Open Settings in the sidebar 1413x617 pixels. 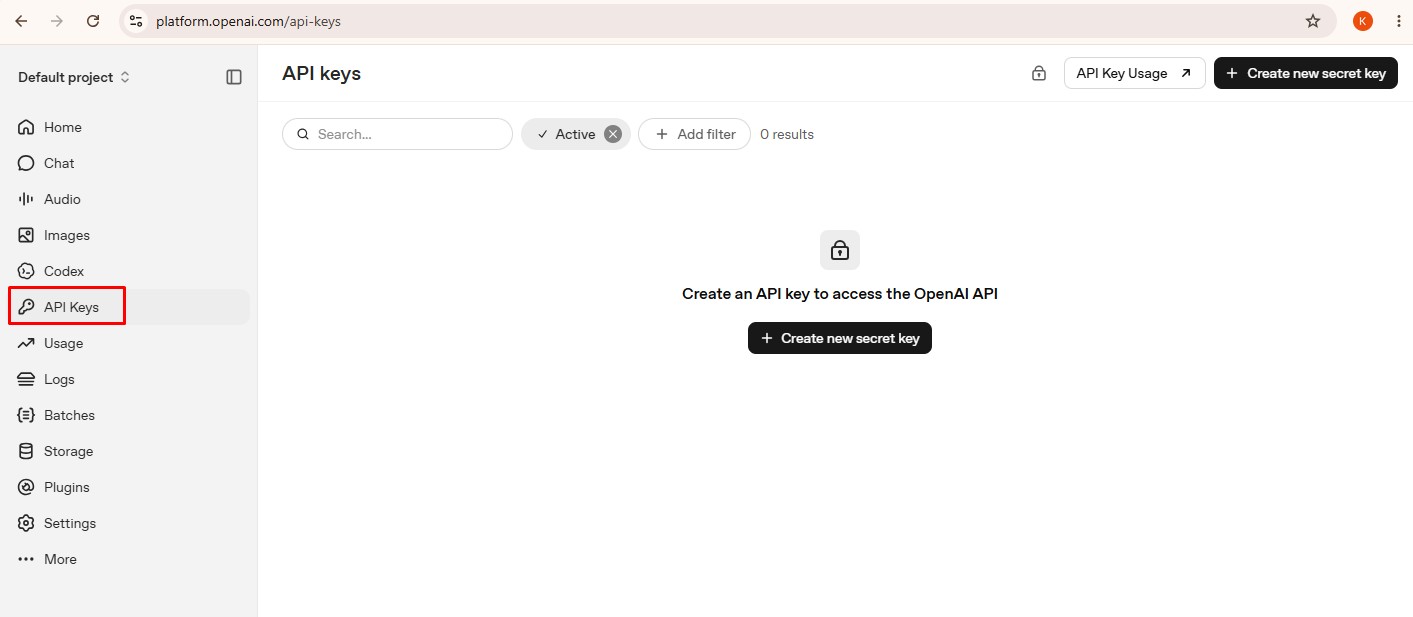tap(128, 523)
